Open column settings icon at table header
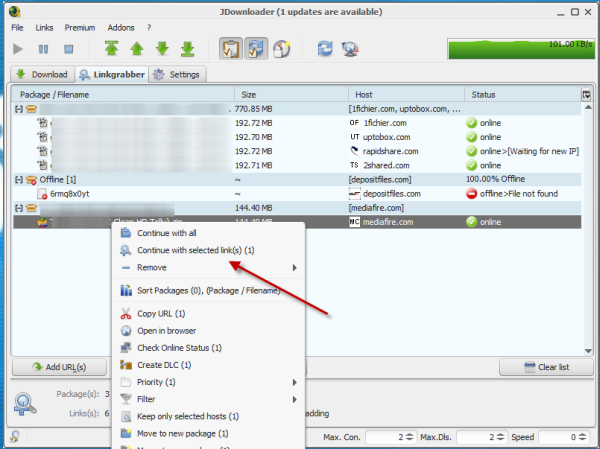Viewport: 600px width, 449px height. [586, 94]
